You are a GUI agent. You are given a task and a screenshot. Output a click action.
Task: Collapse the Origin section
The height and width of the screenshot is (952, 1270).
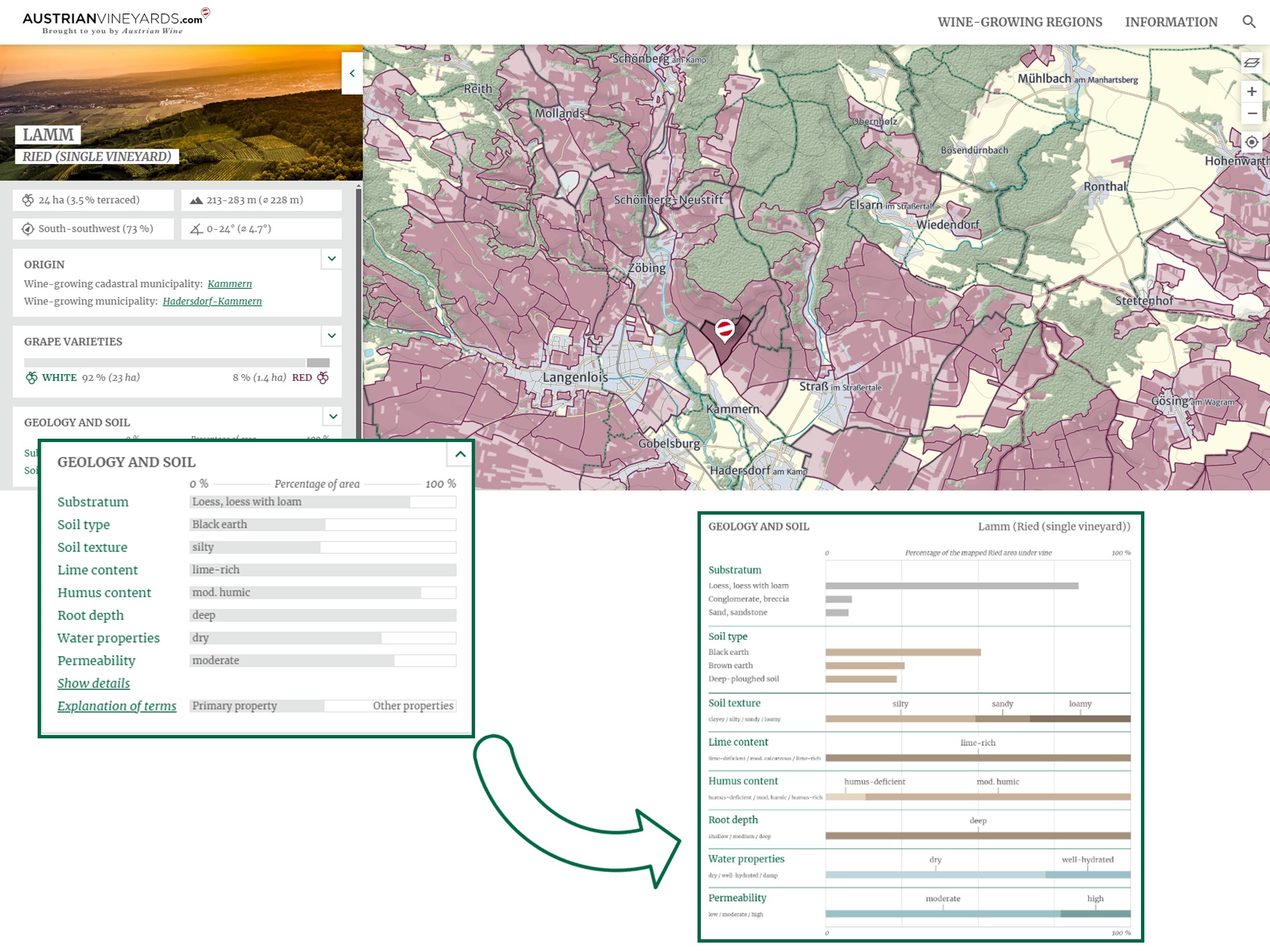[331, 259]
